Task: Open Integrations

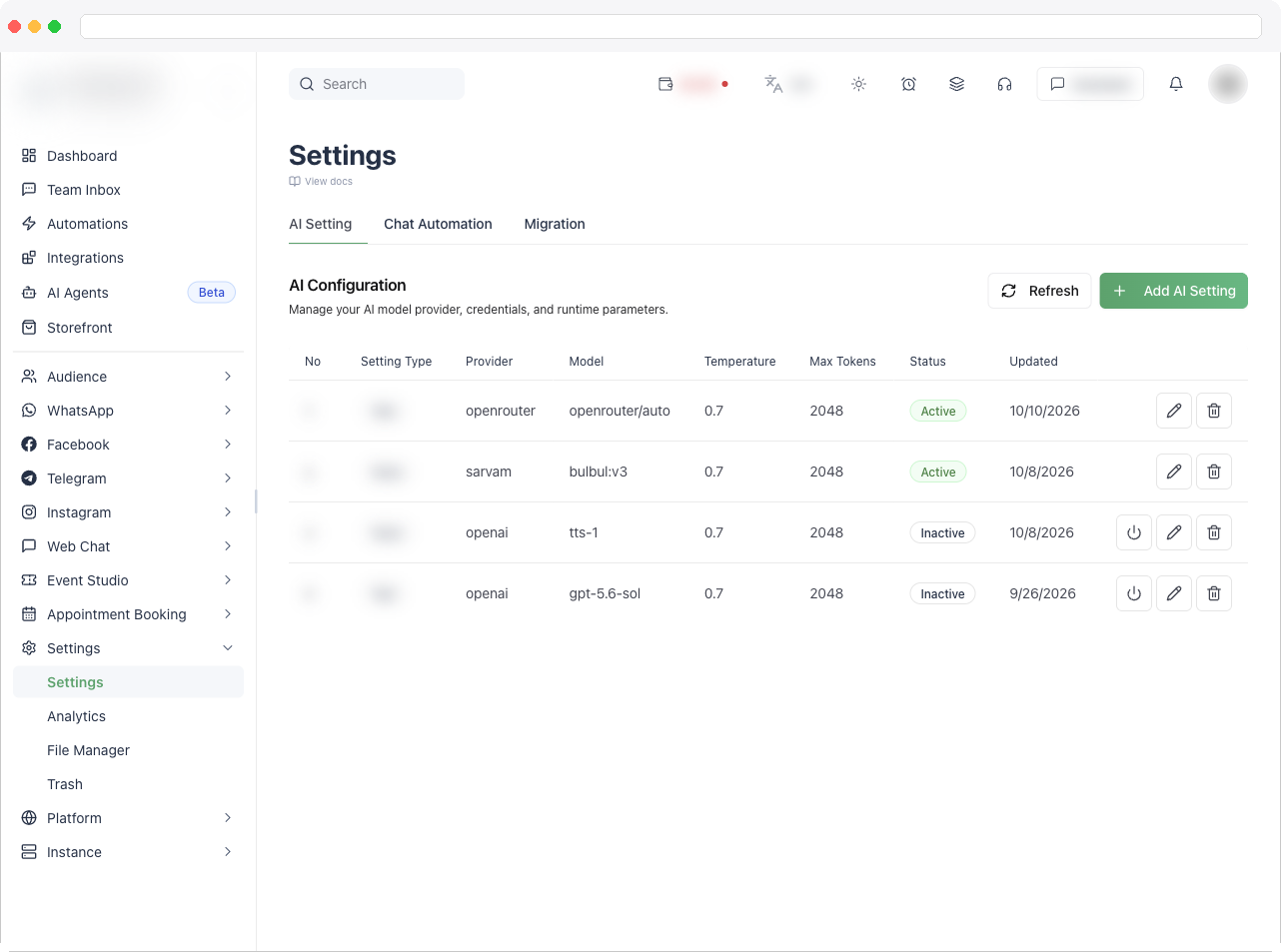Action: tap(128, 258)
